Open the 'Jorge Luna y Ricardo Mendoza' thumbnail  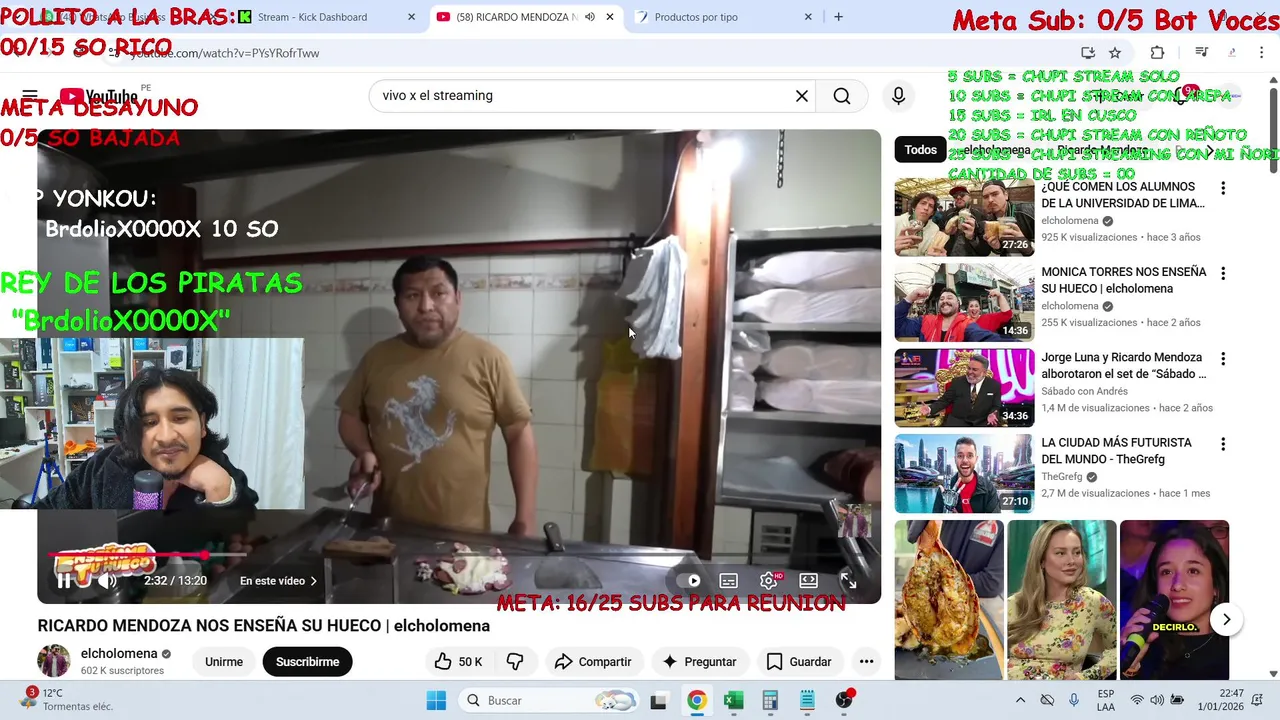[964, 387]
